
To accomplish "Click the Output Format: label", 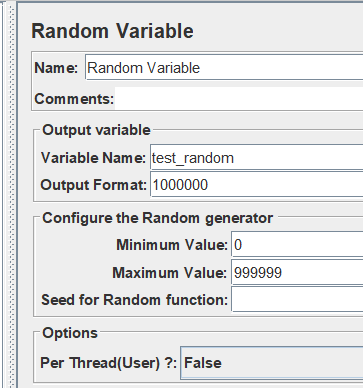I will tap(93, 185).
